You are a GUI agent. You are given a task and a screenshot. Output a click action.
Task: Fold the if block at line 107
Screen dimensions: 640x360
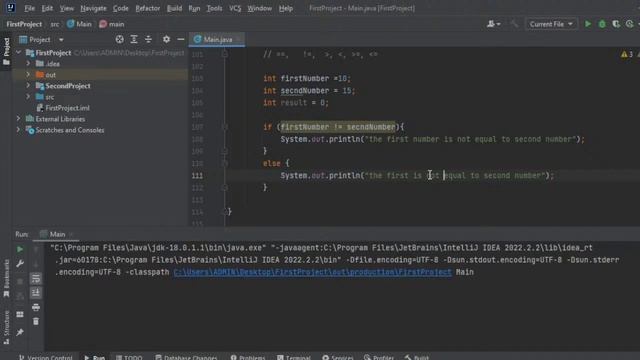[224, 127]
